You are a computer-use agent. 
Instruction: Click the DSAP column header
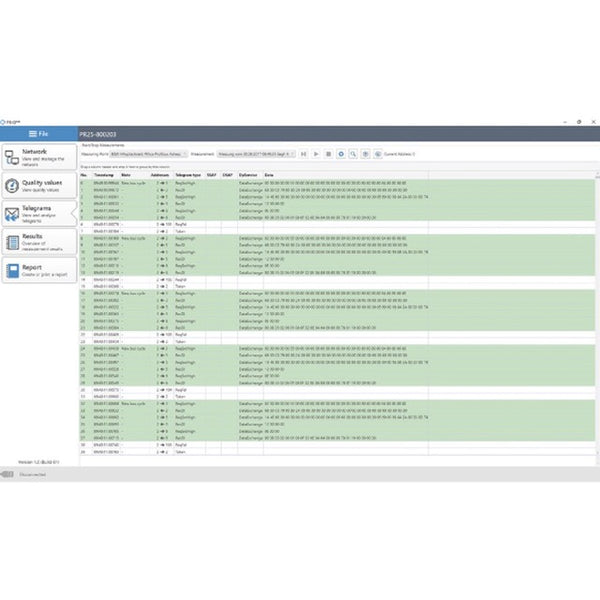pyautogui.click(x=229, y=175)
